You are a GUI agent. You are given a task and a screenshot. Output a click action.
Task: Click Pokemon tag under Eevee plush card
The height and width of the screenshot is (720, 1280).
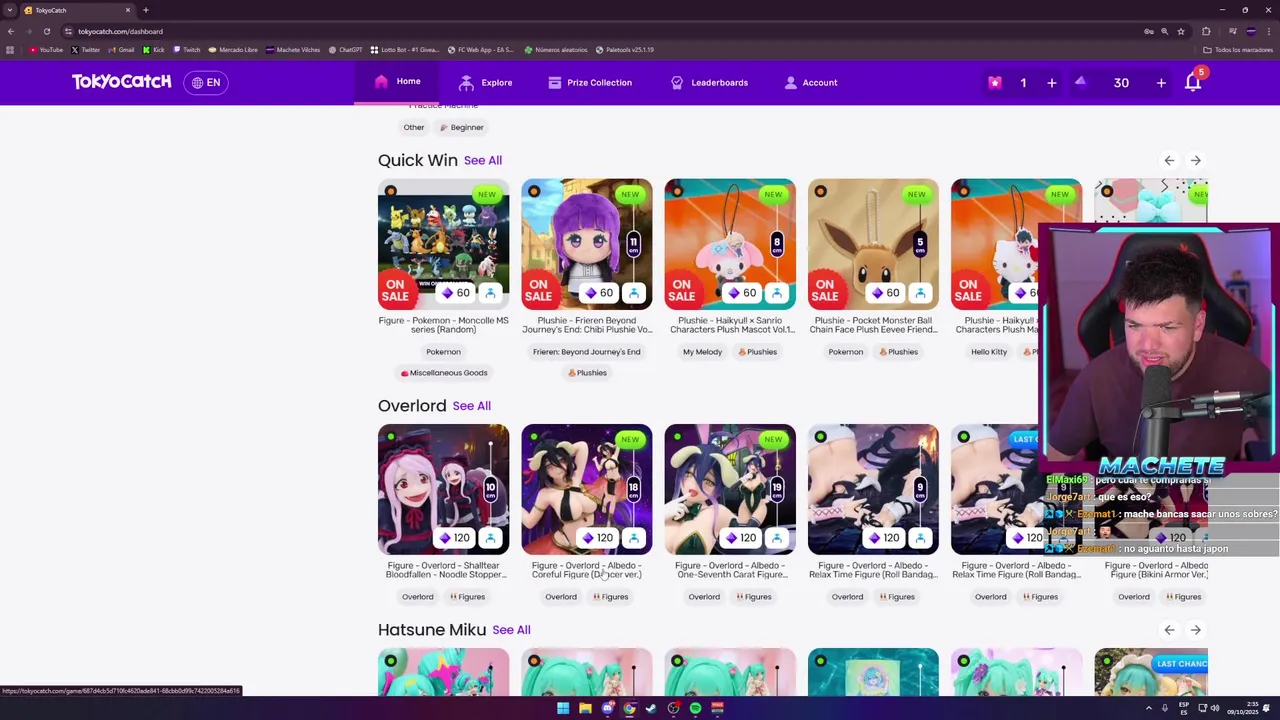(845, 352)
